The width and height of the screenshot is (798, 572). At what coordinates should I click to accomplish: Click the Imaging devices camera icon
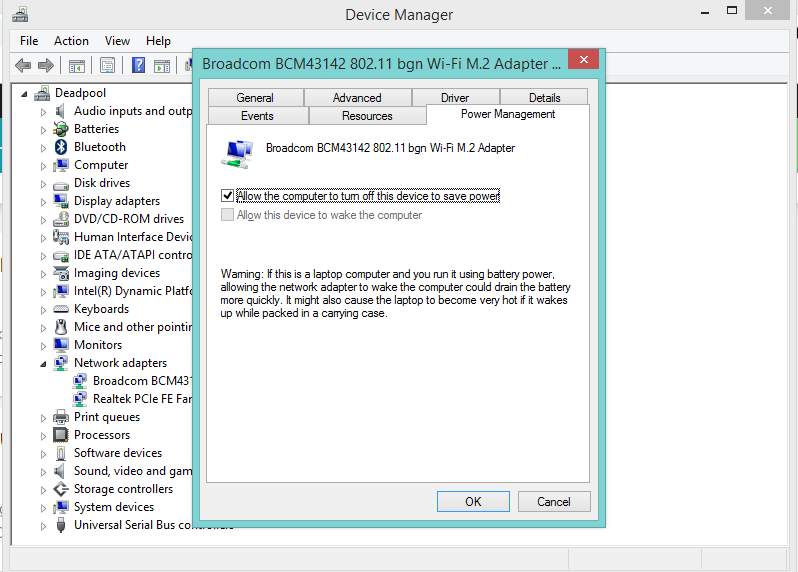tap(61, 273)
